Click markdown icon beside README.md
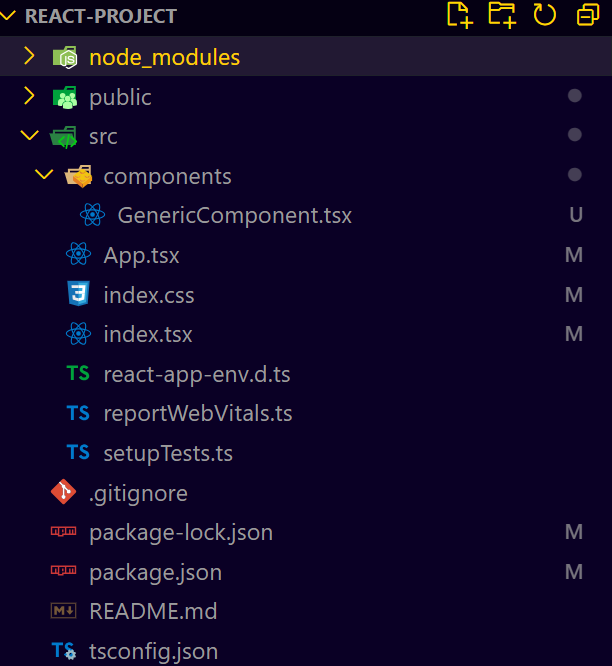The height and width of the screenshot is (666, 612). tap(64, 611)
